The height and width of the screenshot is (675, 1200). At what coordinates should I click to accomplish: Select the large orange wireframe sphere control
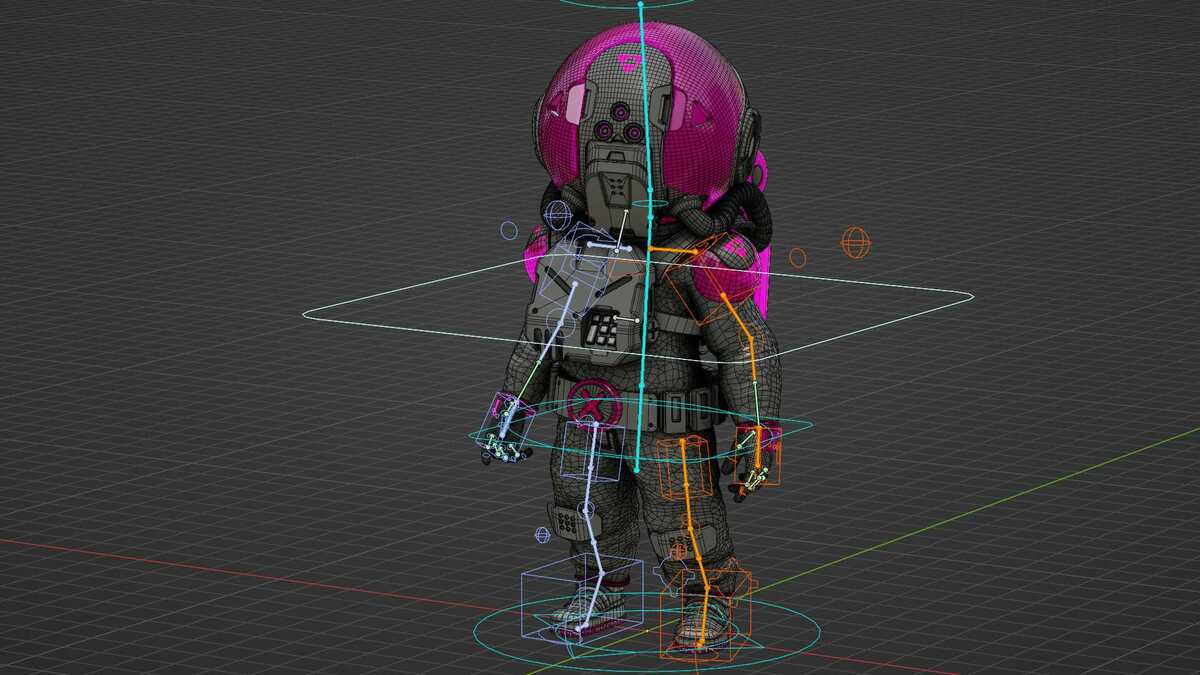[x=855, y=242]
